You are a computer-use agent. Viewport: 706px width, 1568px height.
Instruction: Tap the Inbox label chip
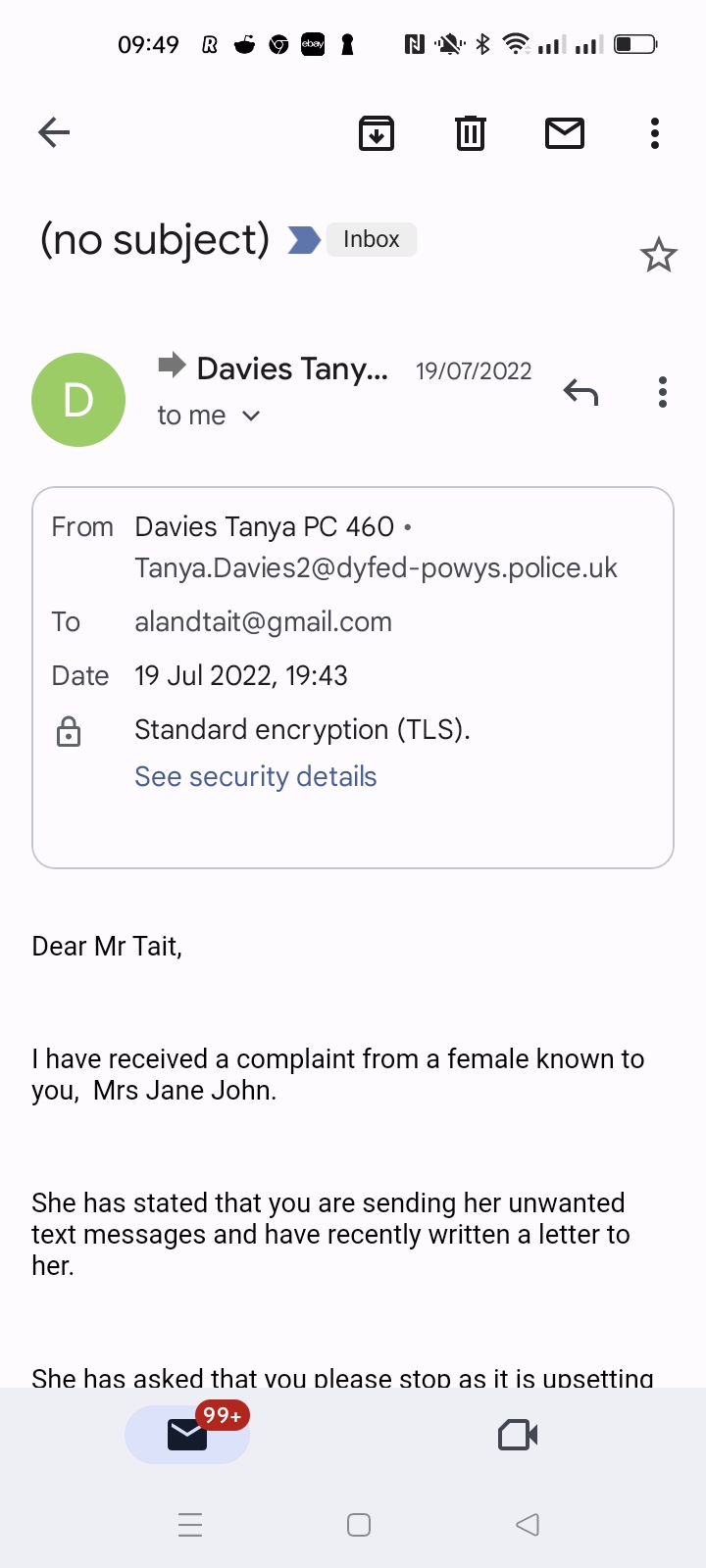pyautogui.click(x=372, y=240)
